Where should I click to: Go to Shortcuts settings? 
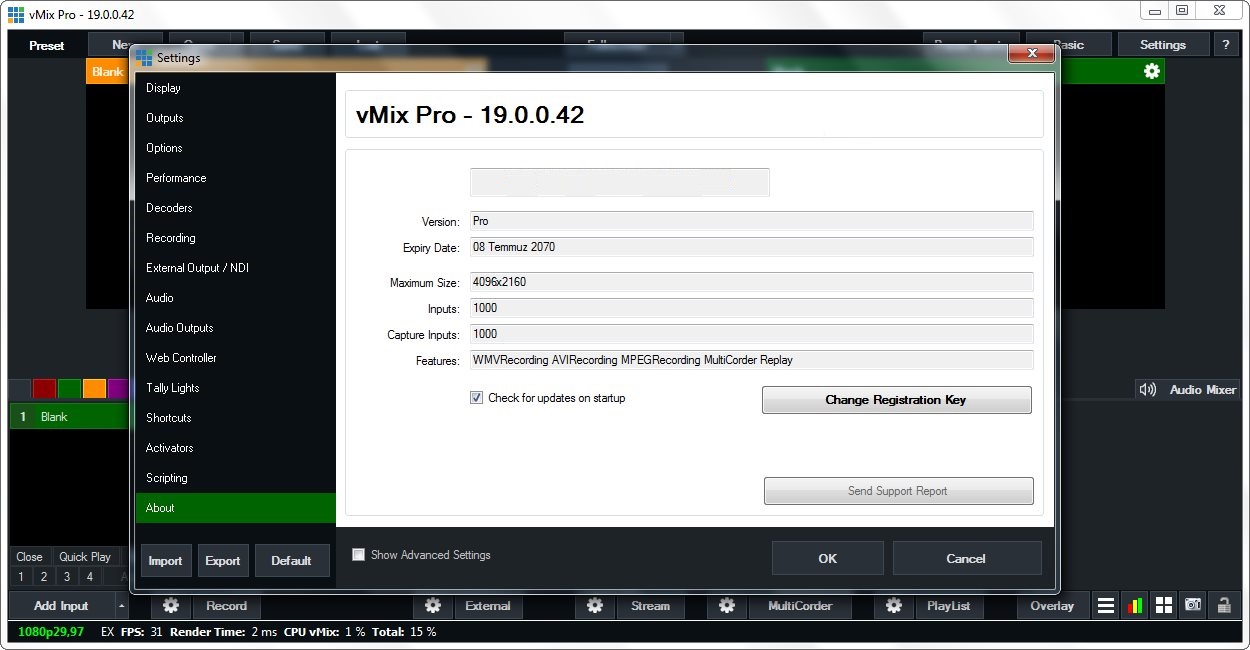tap(236, 418)
